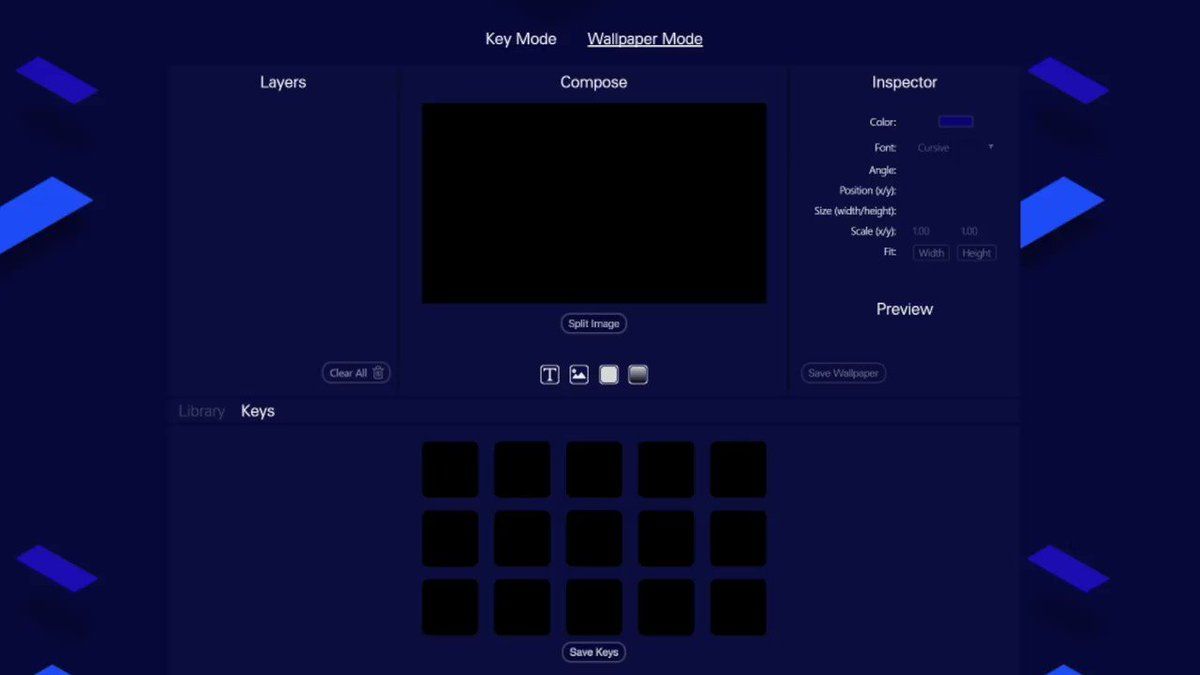
Task: Switch to Wallpaper Mode
Action: [x=645, y=39]
